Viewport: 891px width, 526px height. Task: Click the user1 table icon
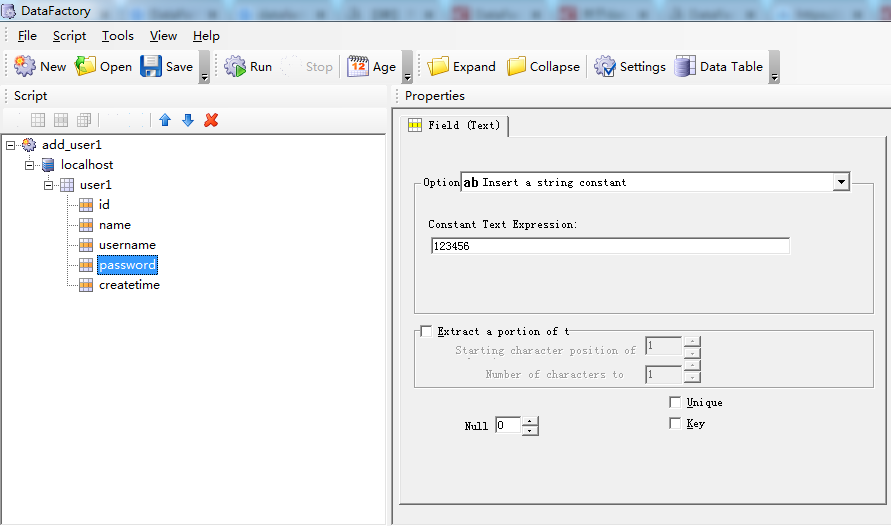[x=67, y=185]
